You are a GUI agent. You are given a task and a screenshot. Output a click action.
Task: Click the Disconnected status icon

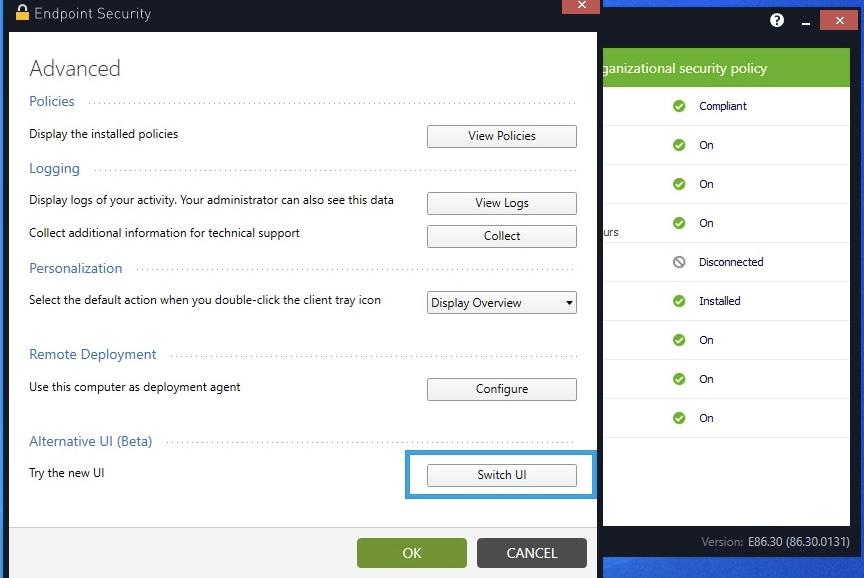point(679,262)
